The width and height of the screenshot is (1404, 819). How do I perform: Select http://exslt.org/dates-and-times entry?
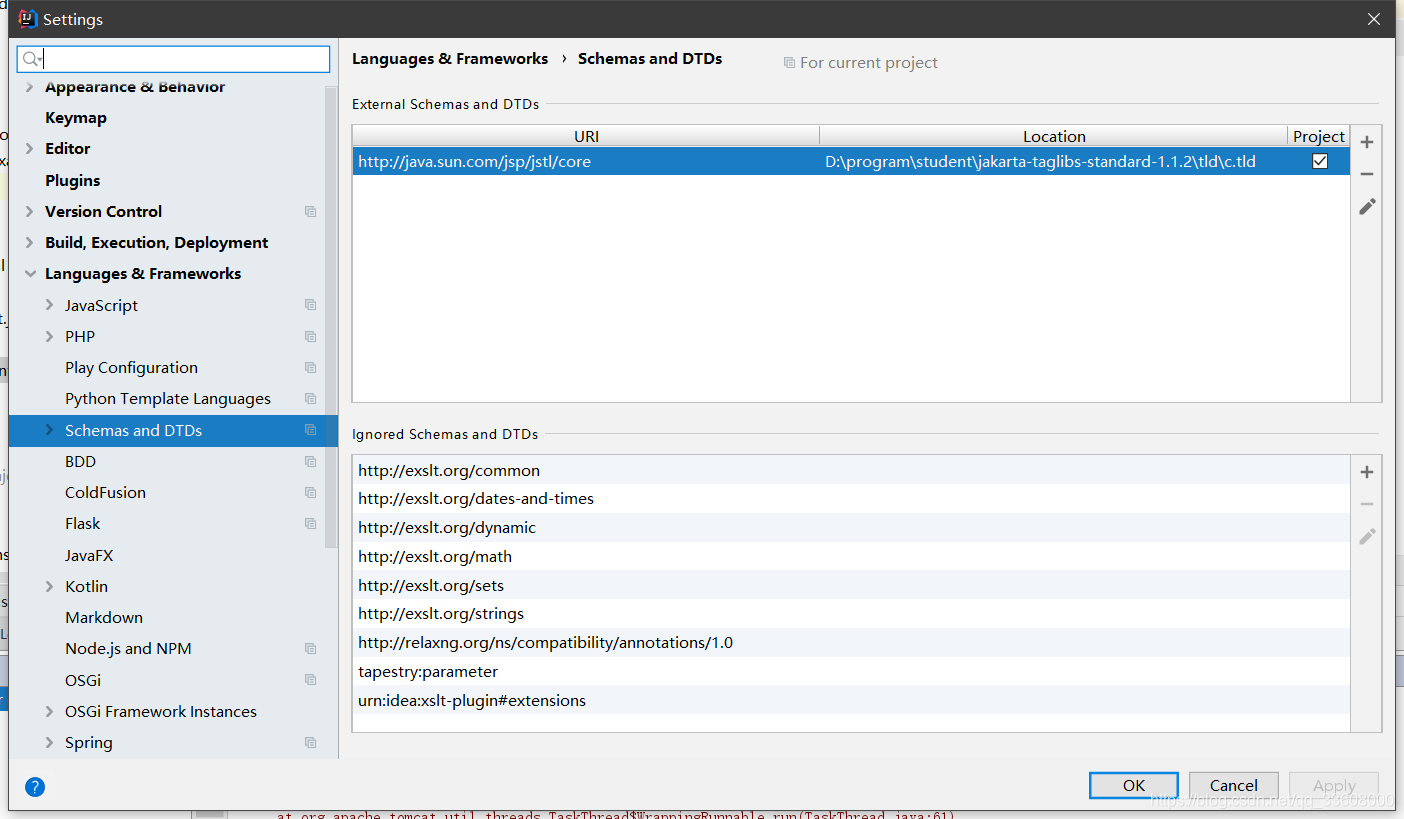(851, 498)
